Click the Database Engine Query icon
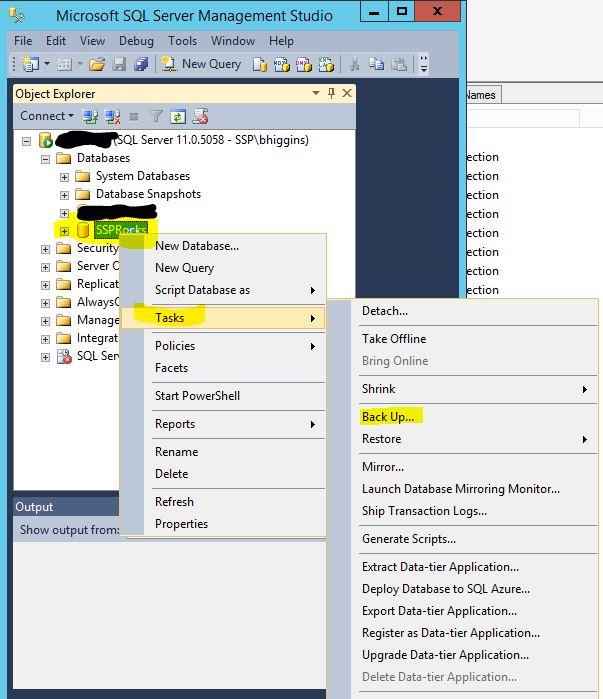 tap(260, 64)
